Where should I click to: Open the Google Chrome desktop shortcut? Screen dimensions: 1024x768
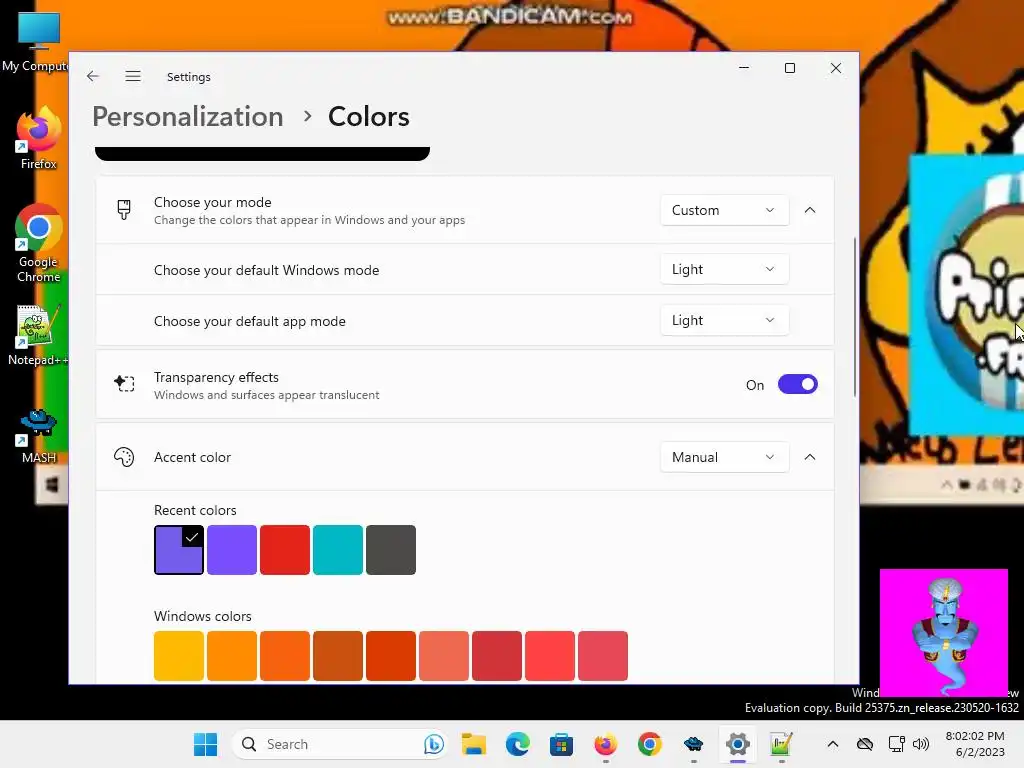click(39, 244)
